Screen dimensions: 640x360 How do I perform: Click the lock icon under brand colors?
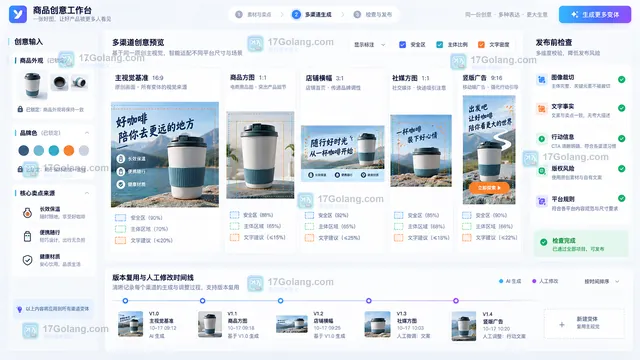click(20, 169)
